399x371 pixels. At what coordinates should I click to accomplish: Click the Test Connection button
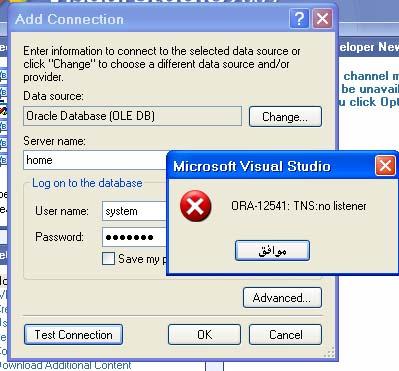click(x=73, y=335)
